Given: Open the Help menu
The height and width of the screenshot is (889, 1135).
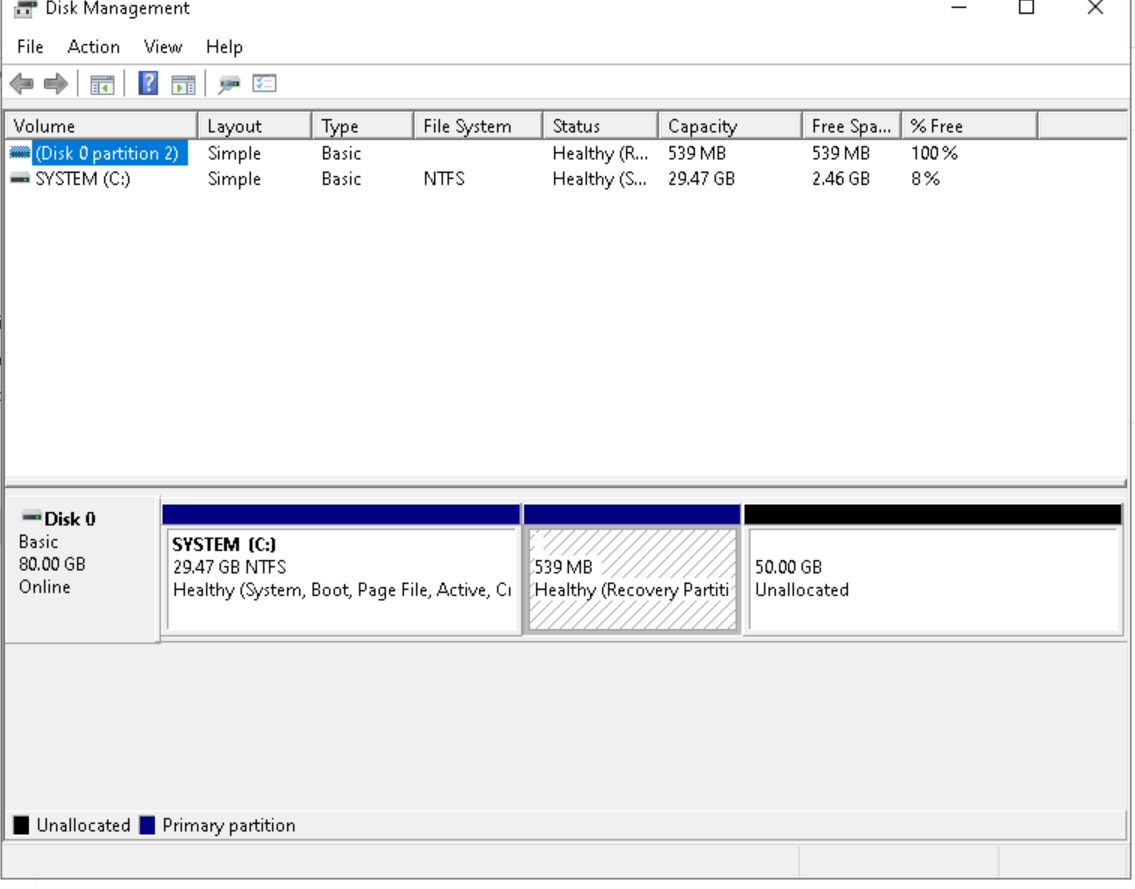Looking at the screenshot, I should tap(224, 47).
